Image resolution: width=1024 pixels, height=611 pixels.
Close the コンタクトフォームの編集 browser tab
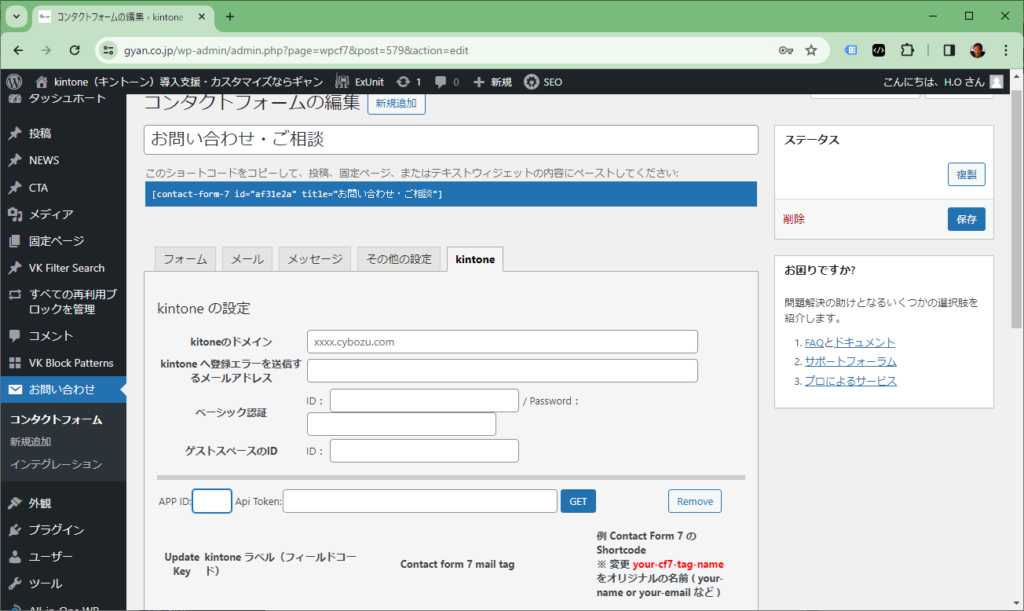click(x=202, y=16)
